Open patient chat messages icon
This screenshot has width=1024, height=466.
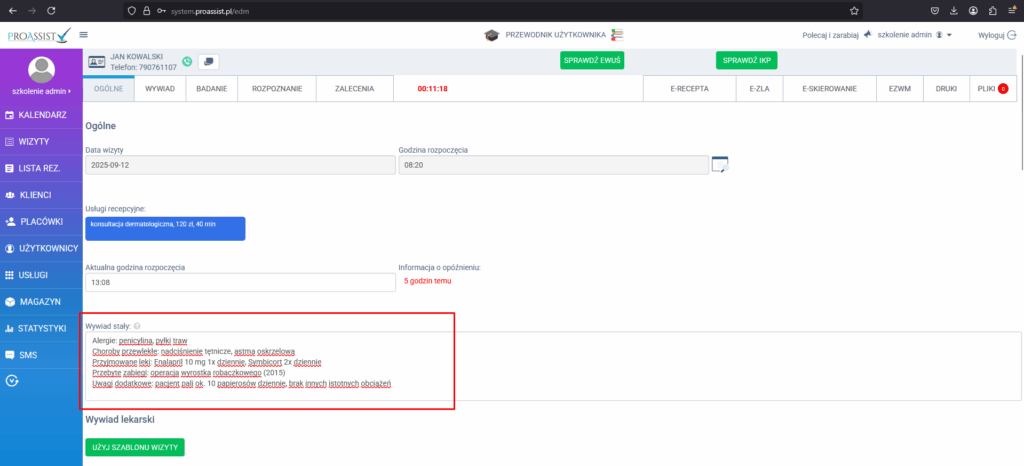point(208,62)
